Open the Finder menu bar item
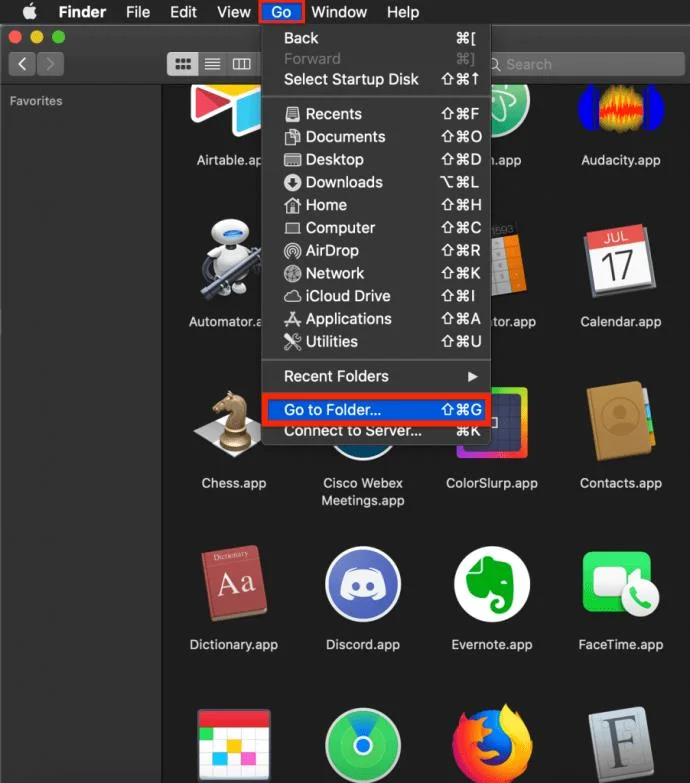The image size is (690, 783). click(82, 11)
